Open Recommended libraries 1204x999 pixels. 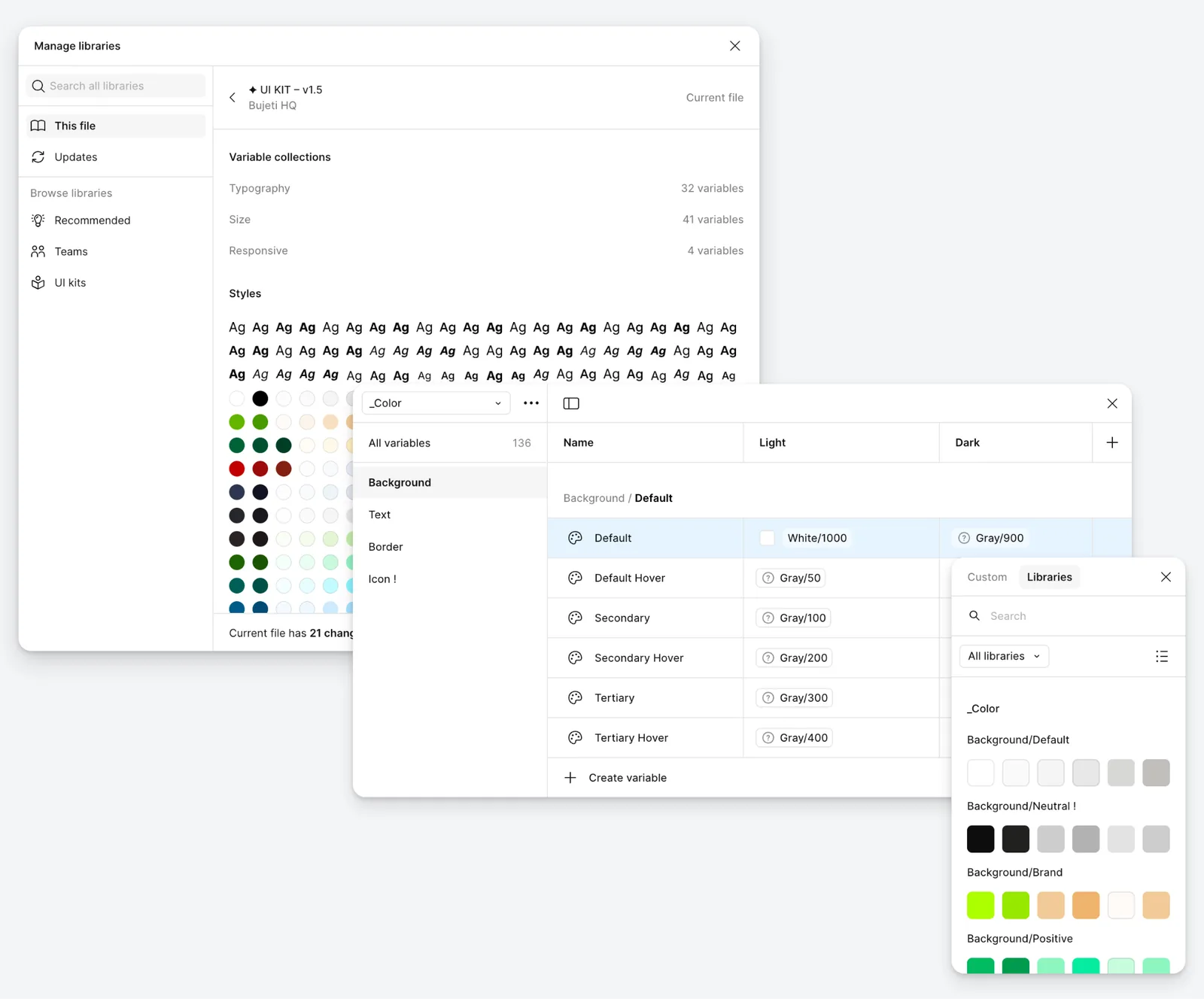coord(116,220)
